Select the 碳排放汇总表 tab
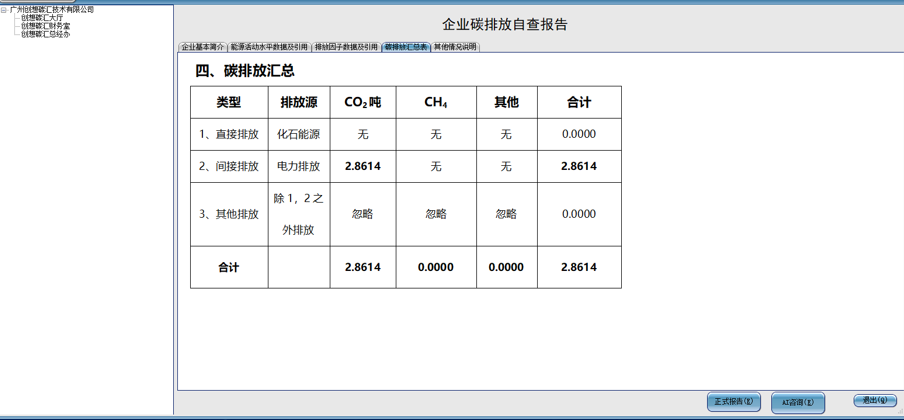 coord(406,47)
